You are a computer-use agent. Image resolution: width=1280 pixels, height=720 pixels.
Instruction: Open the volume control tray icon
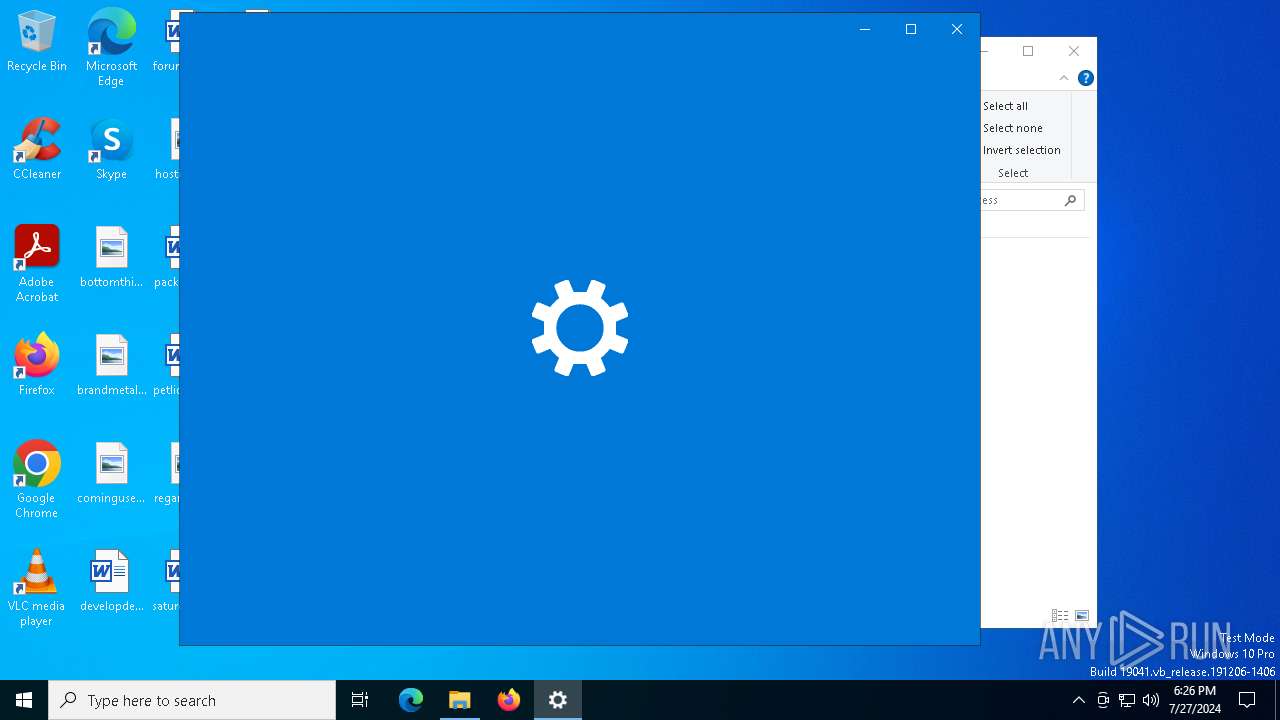1151,700
